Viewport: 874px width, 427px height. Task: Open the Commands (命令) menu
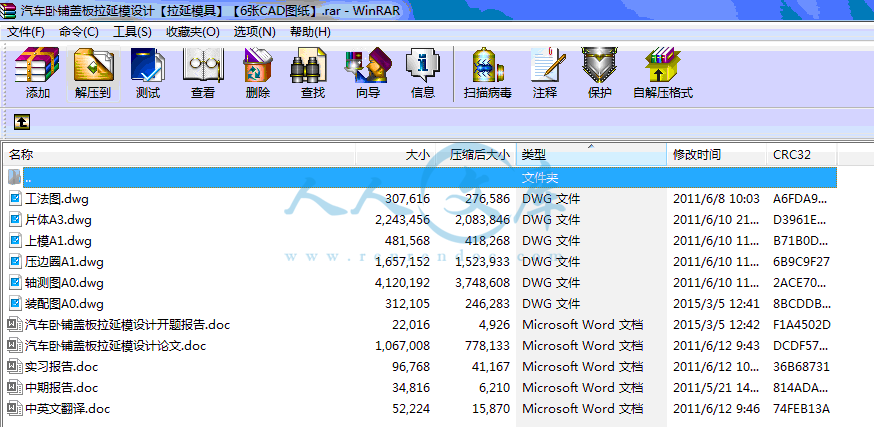[x=79, y=32]
